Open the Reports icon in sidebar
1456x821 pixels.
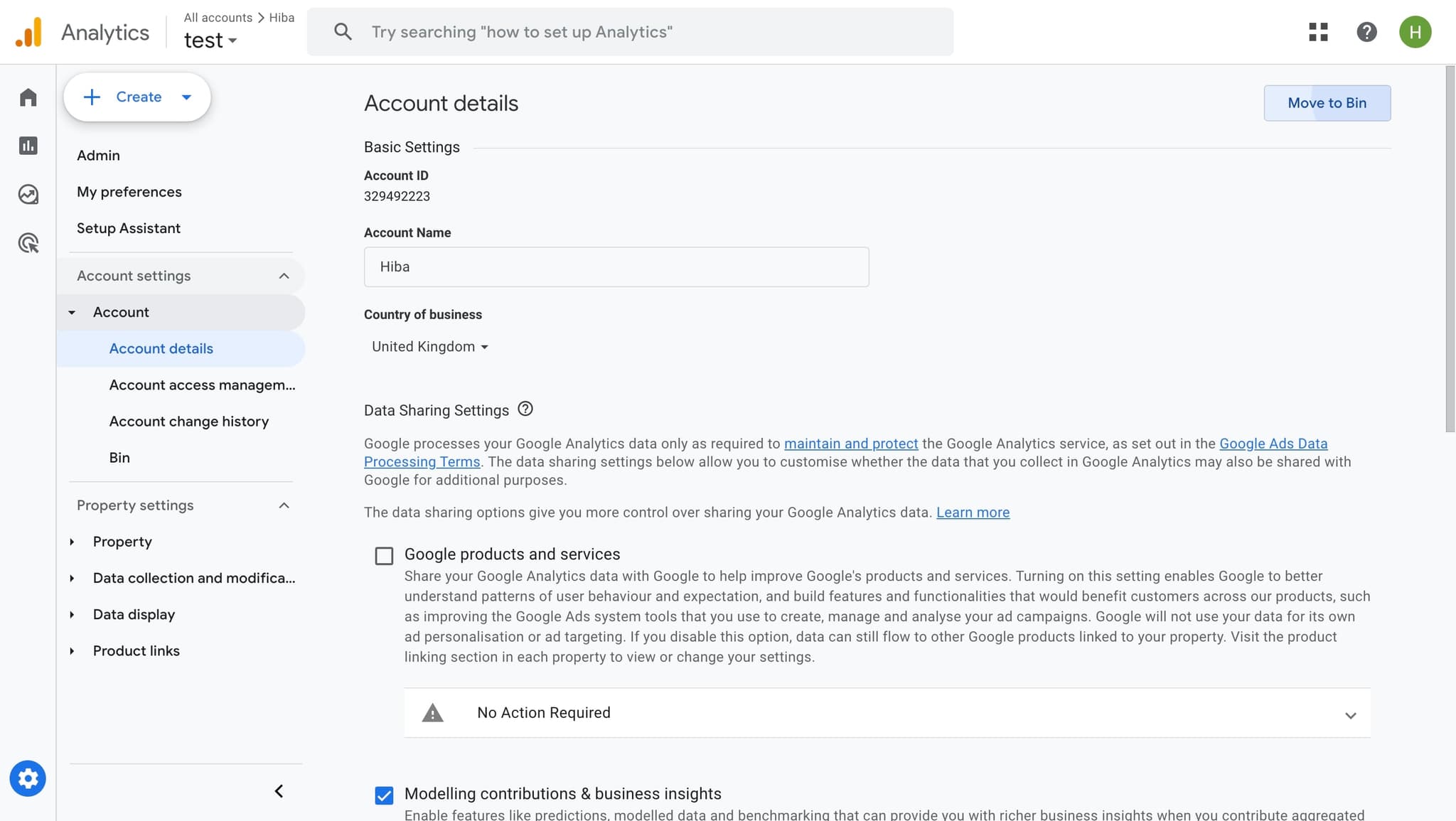28,145
